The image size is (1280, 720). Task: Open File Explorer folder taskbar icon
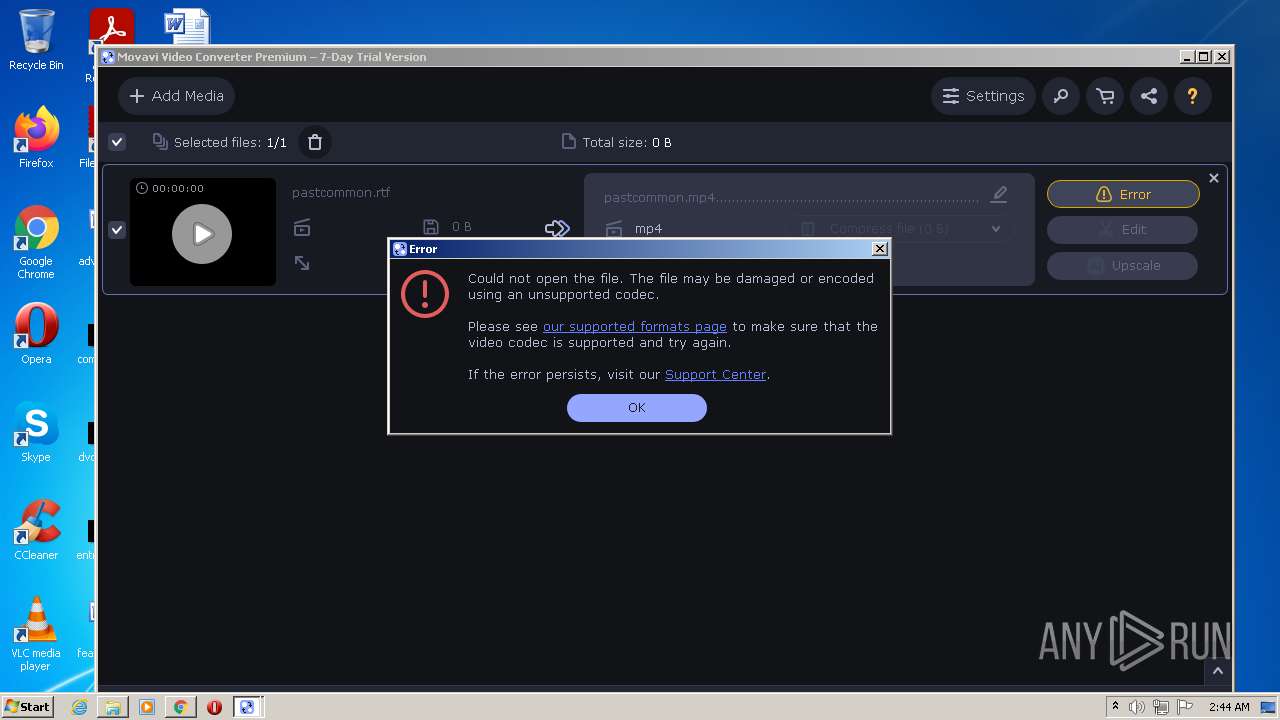tap(113, 707)
